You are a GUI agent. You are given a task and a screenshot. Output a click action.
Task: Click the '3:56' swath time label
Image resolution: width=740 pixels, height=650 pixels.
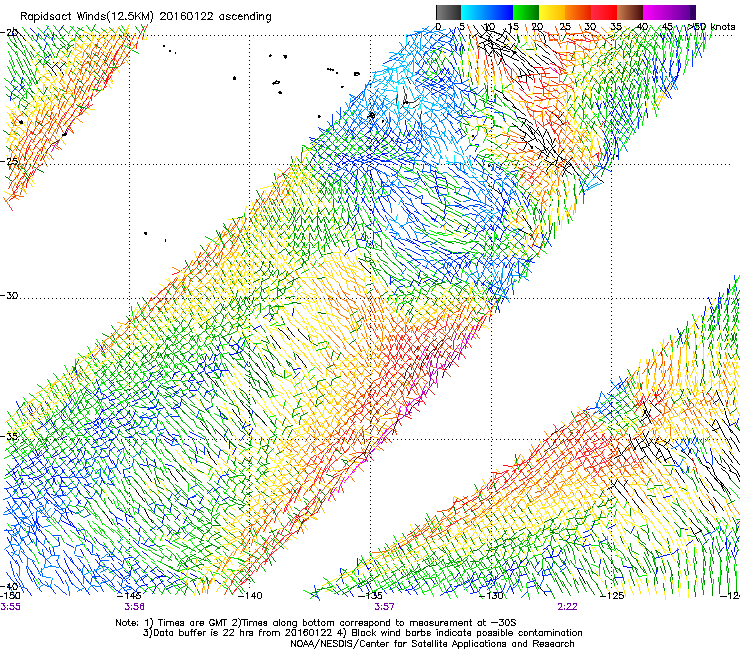[135, 607]
